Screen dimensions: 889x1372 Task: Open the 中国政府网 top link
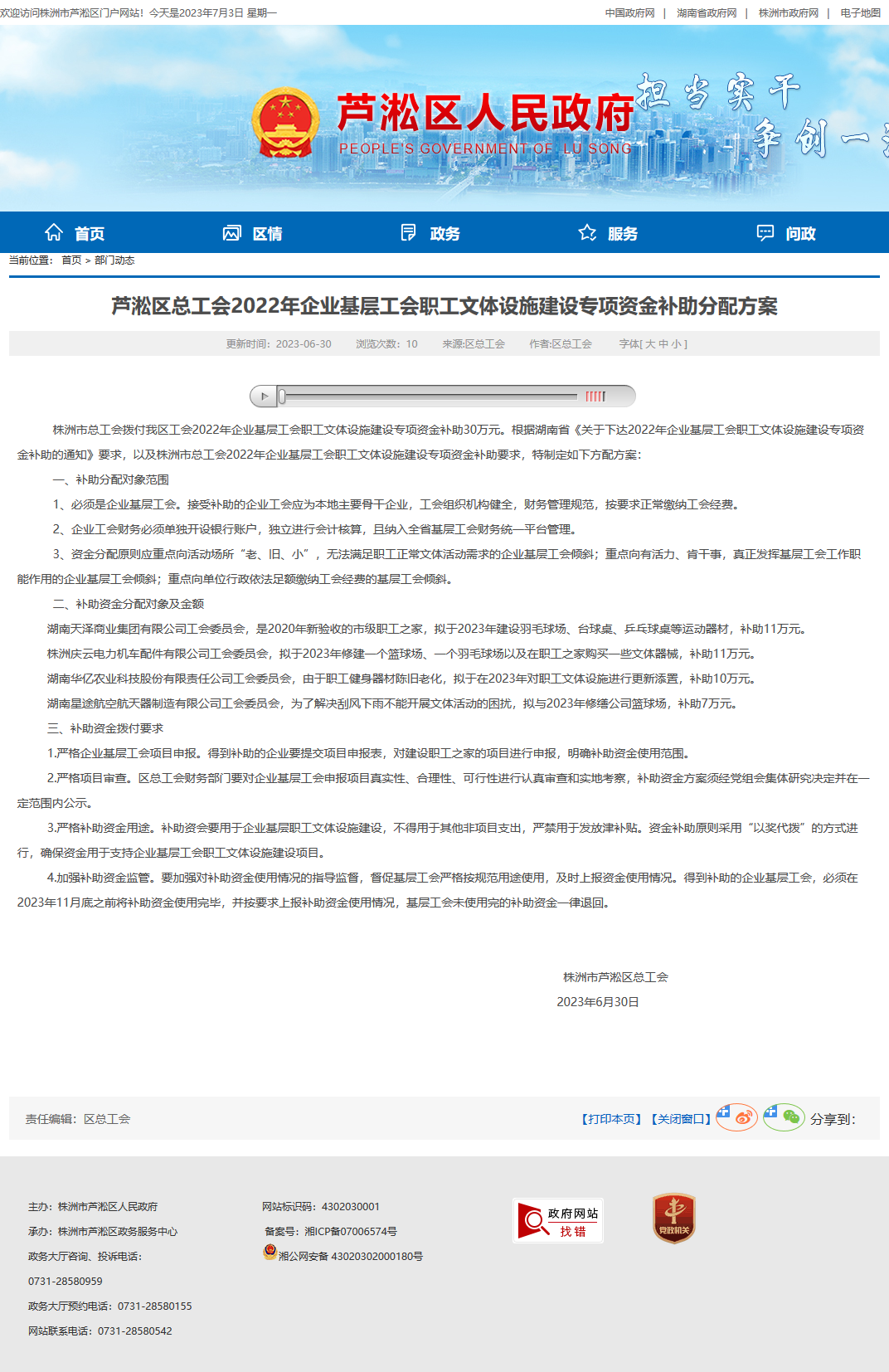(629, 13)
